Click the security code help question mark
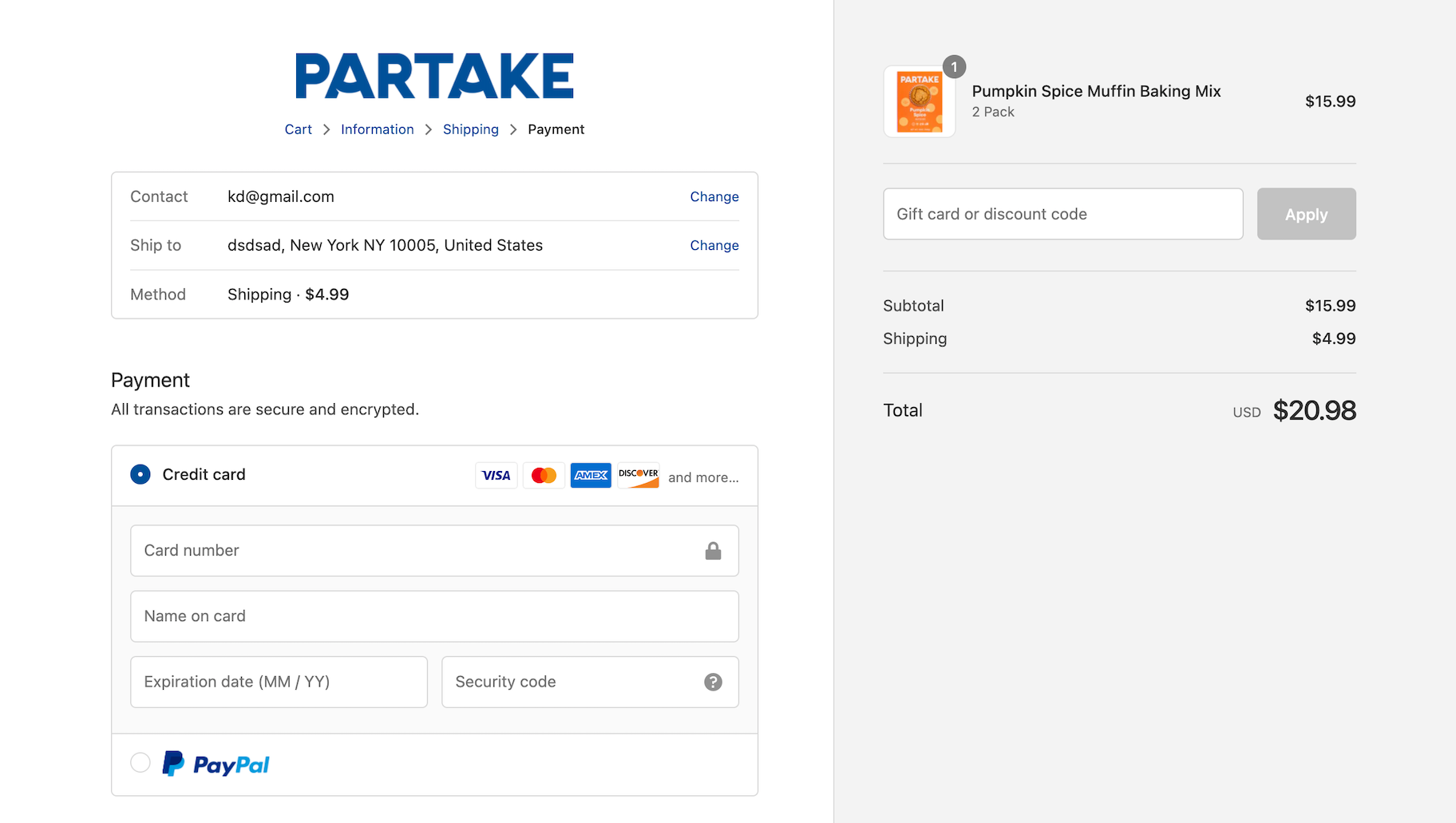Image resolution: width=1456 pixels, height=823 pixels. point(713,682)
